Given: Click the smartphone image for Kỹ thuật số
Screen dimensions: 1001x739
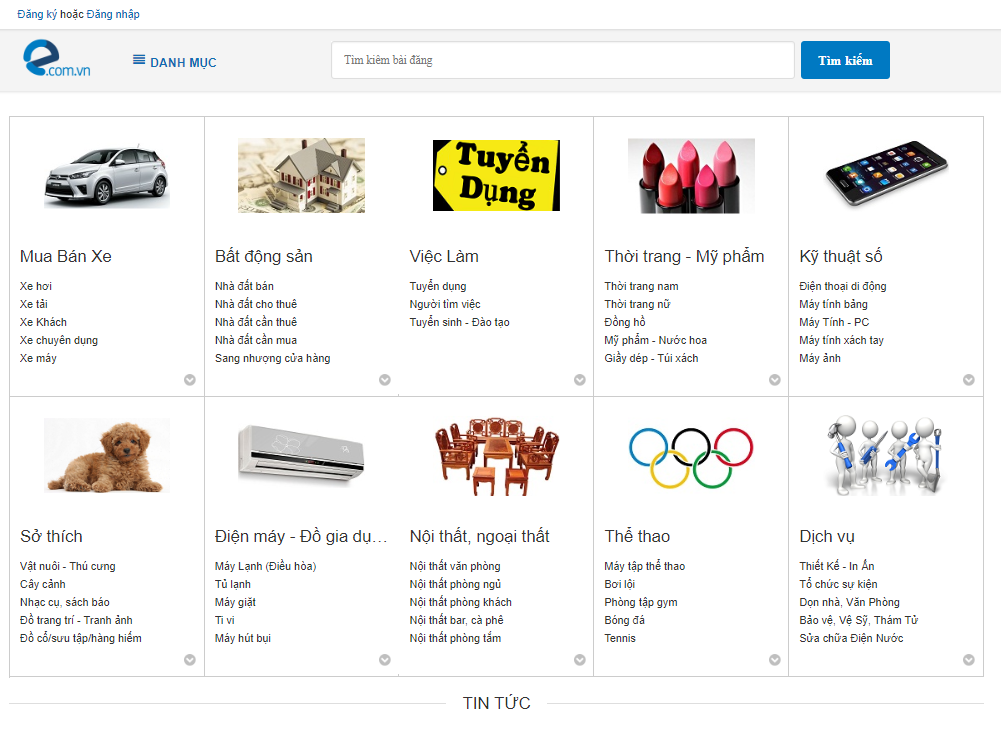Looking at the screenshot, I should click(886, 172).
